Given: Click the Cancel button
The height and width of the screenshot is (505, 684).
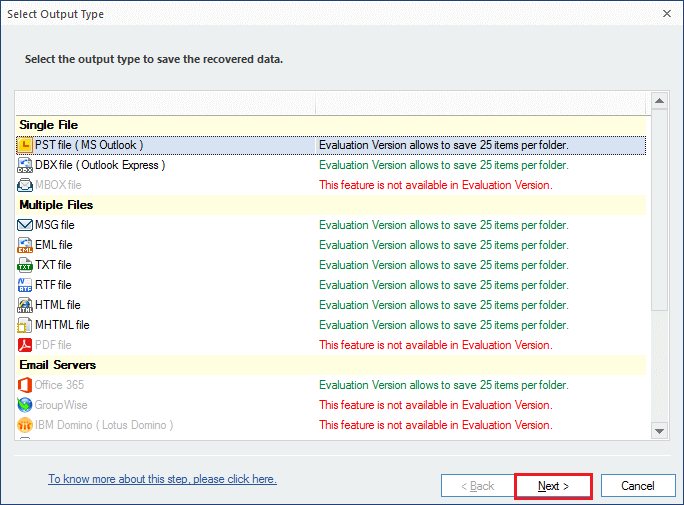Looking at the screenshot, I should tap(638, 486).
